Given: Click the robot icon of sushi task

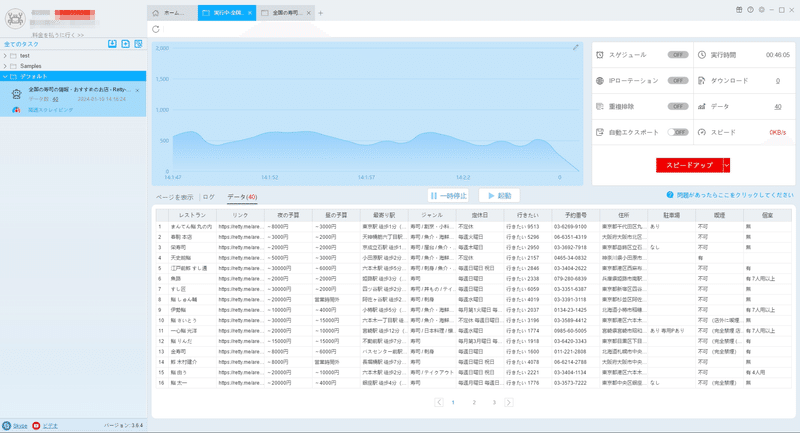Looking at the screenshot, I should (x=16, y=94).
